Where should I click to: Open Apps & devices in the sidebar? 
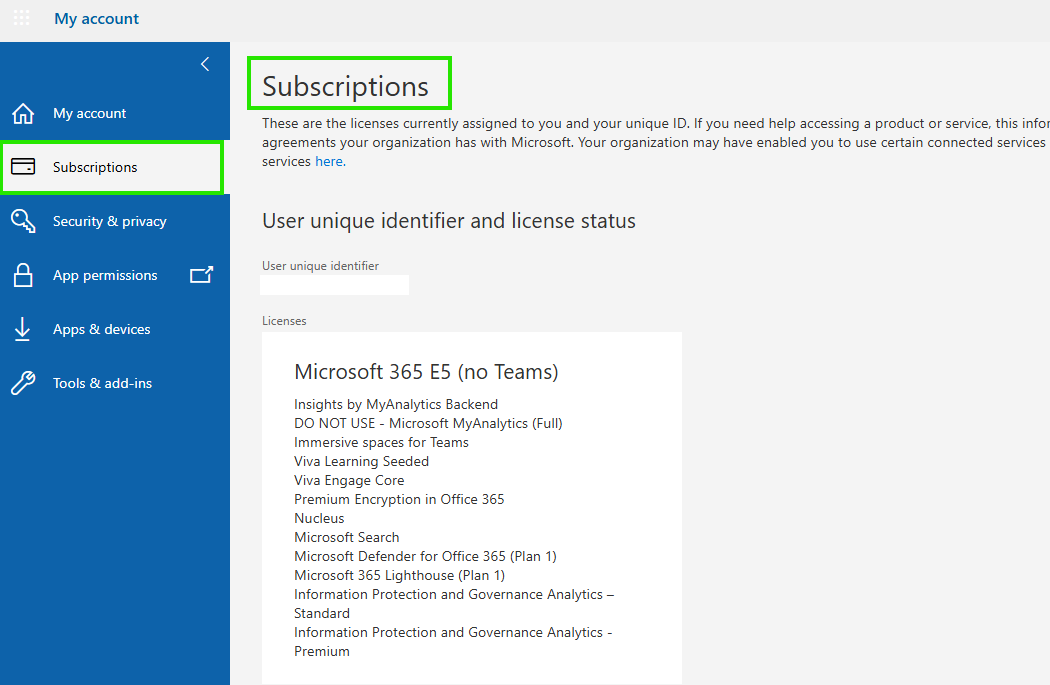coord(115,329)
